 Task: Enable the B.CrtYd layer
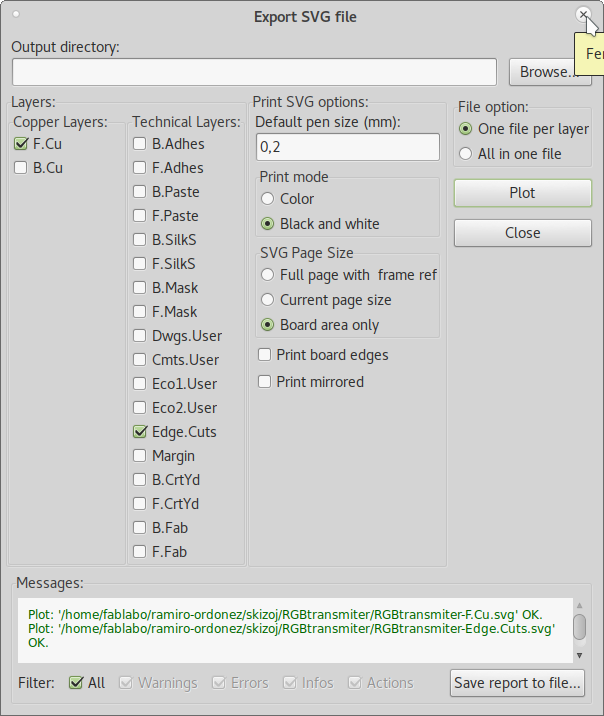[139, 479]
